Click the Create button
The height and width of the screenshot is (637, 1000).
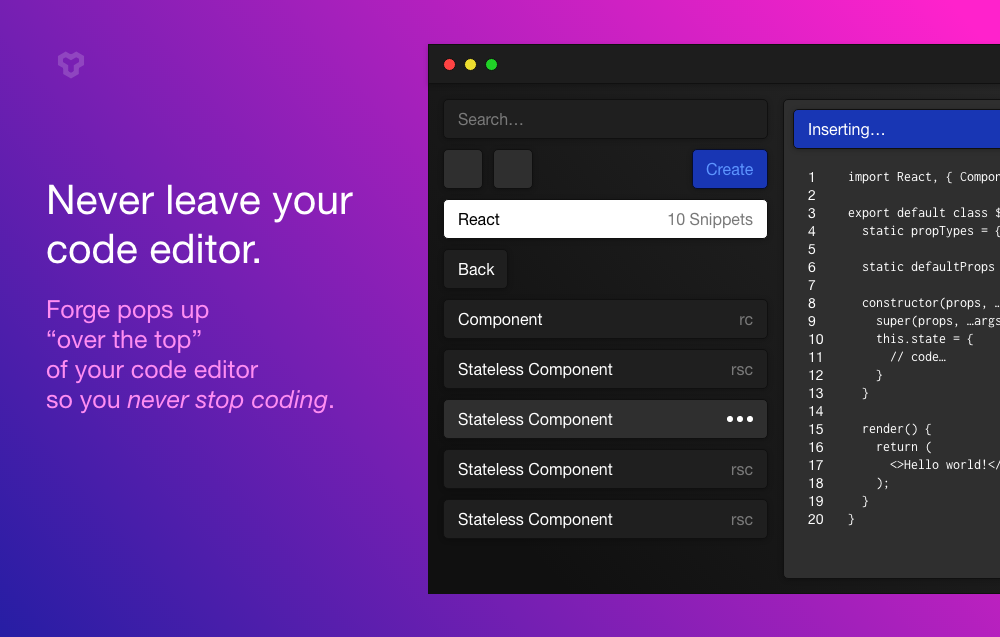(x=729, y=169)
